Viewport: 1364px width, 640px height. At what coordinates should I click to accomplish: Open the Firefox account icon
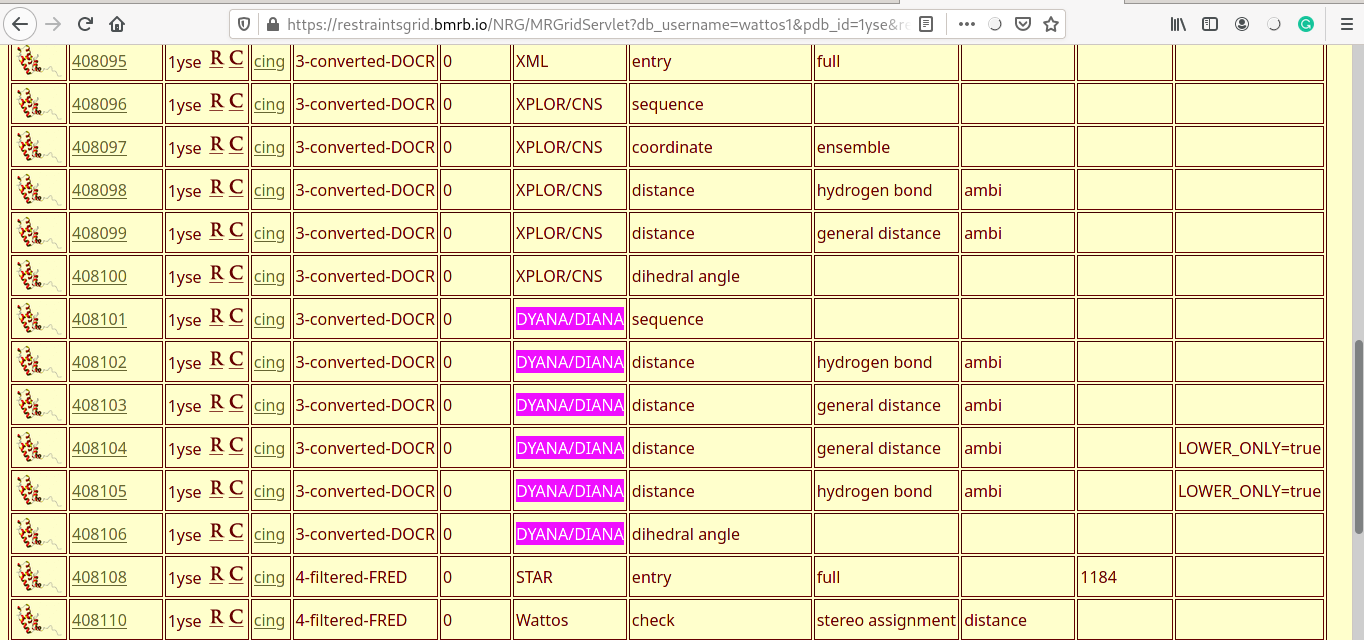tap(1242, 24)
